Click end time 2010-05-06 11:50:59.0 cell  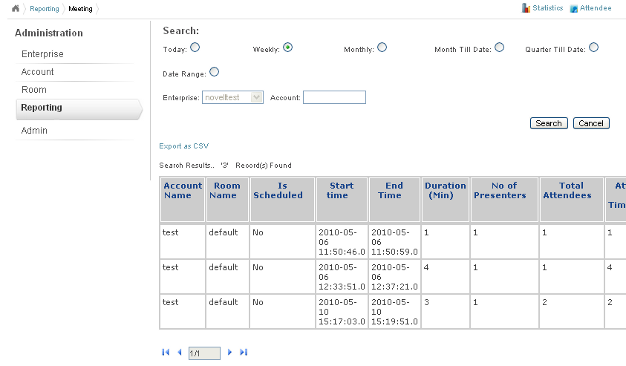394,242
